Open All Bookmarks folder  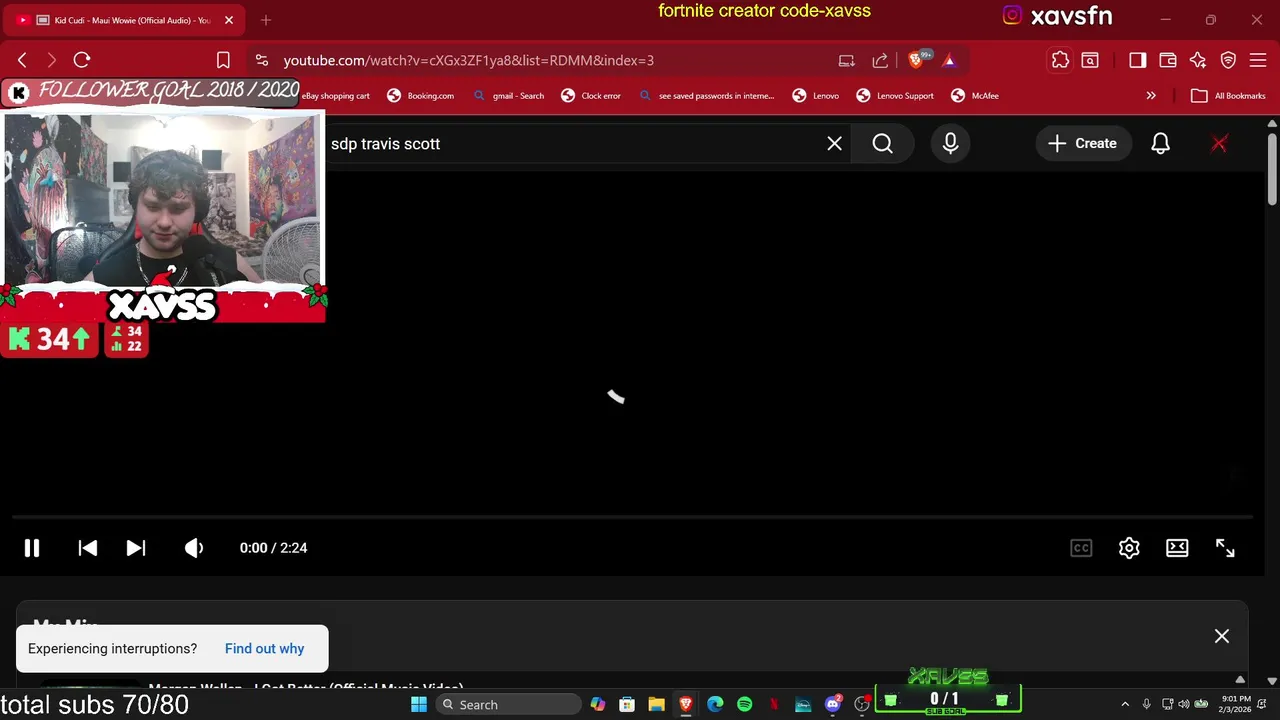point(1229,96)
